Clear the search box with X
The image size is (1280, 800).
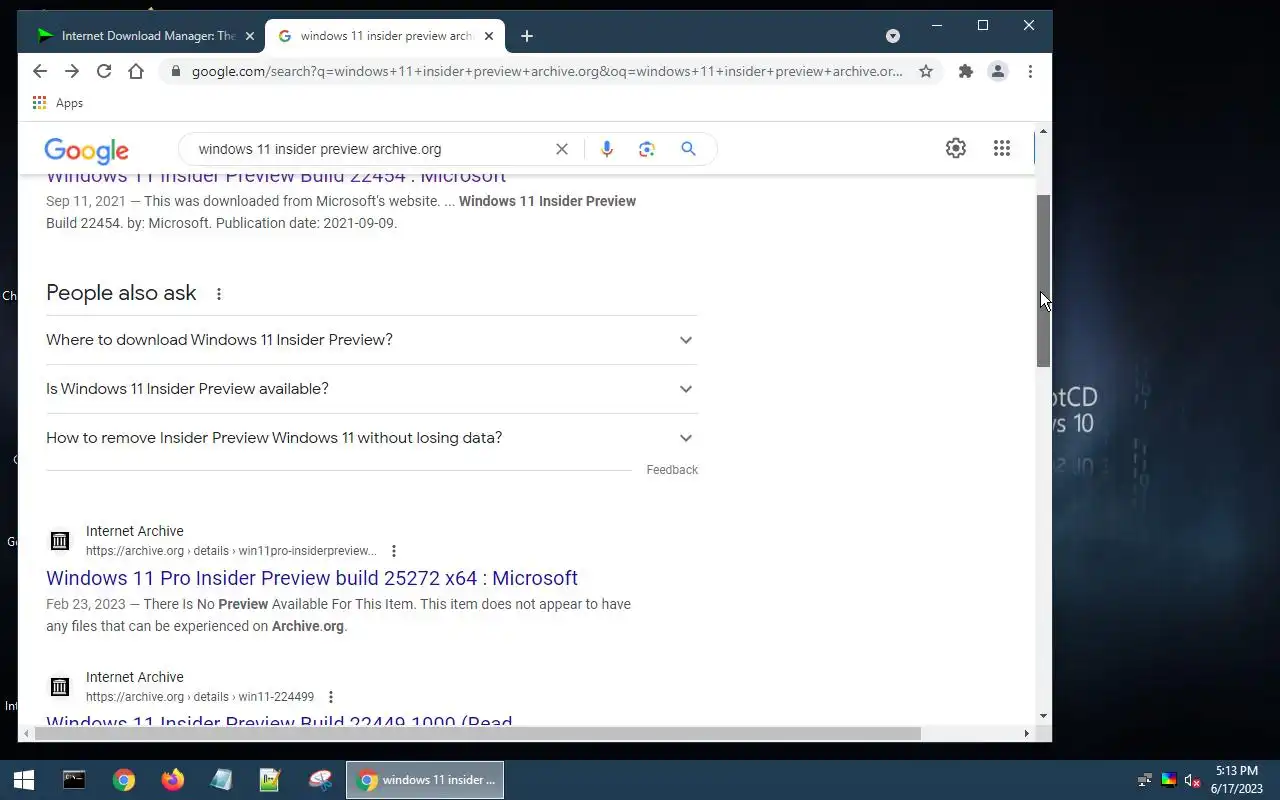tap(562, 149)
